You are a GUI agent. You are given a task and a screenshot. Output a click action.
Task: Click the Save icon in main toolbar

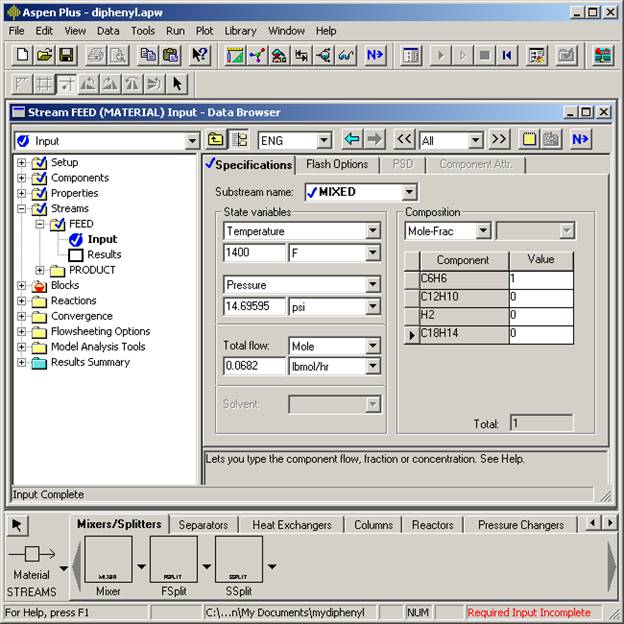click(66, 55)
